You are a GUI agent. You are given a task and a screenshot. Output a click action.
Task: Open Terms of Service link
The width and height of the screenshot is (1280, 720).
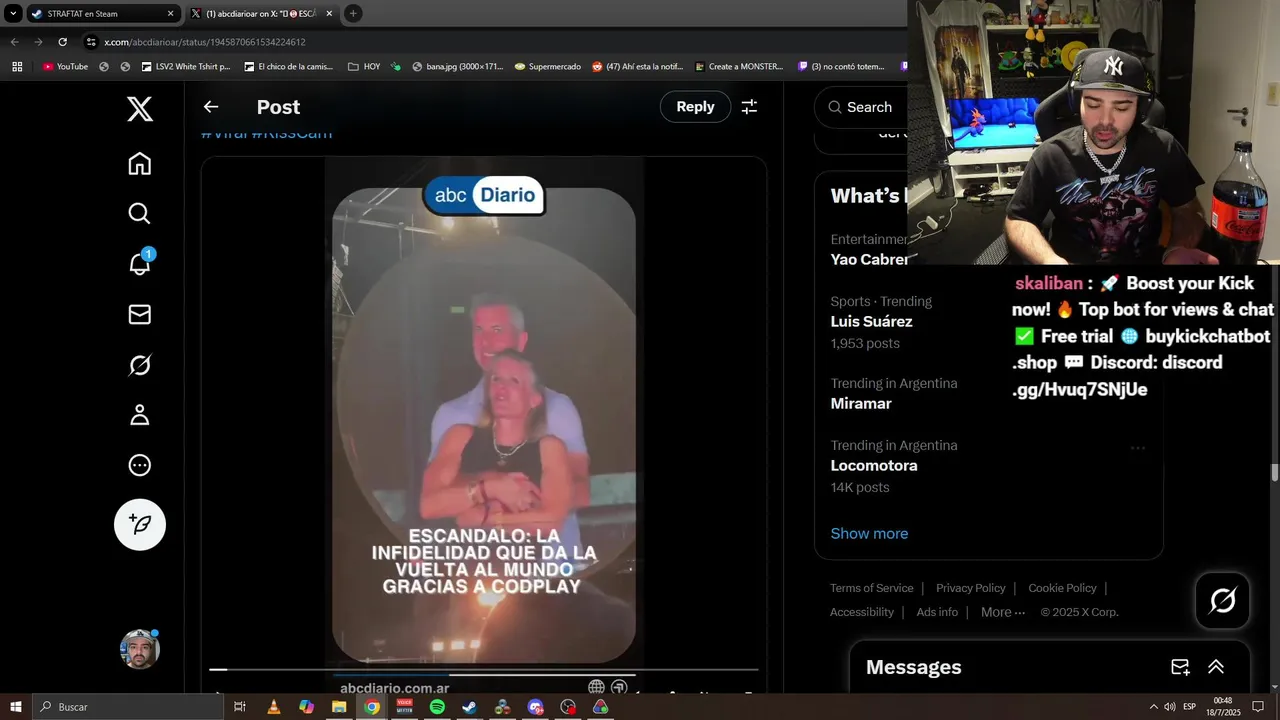(871, 588)
